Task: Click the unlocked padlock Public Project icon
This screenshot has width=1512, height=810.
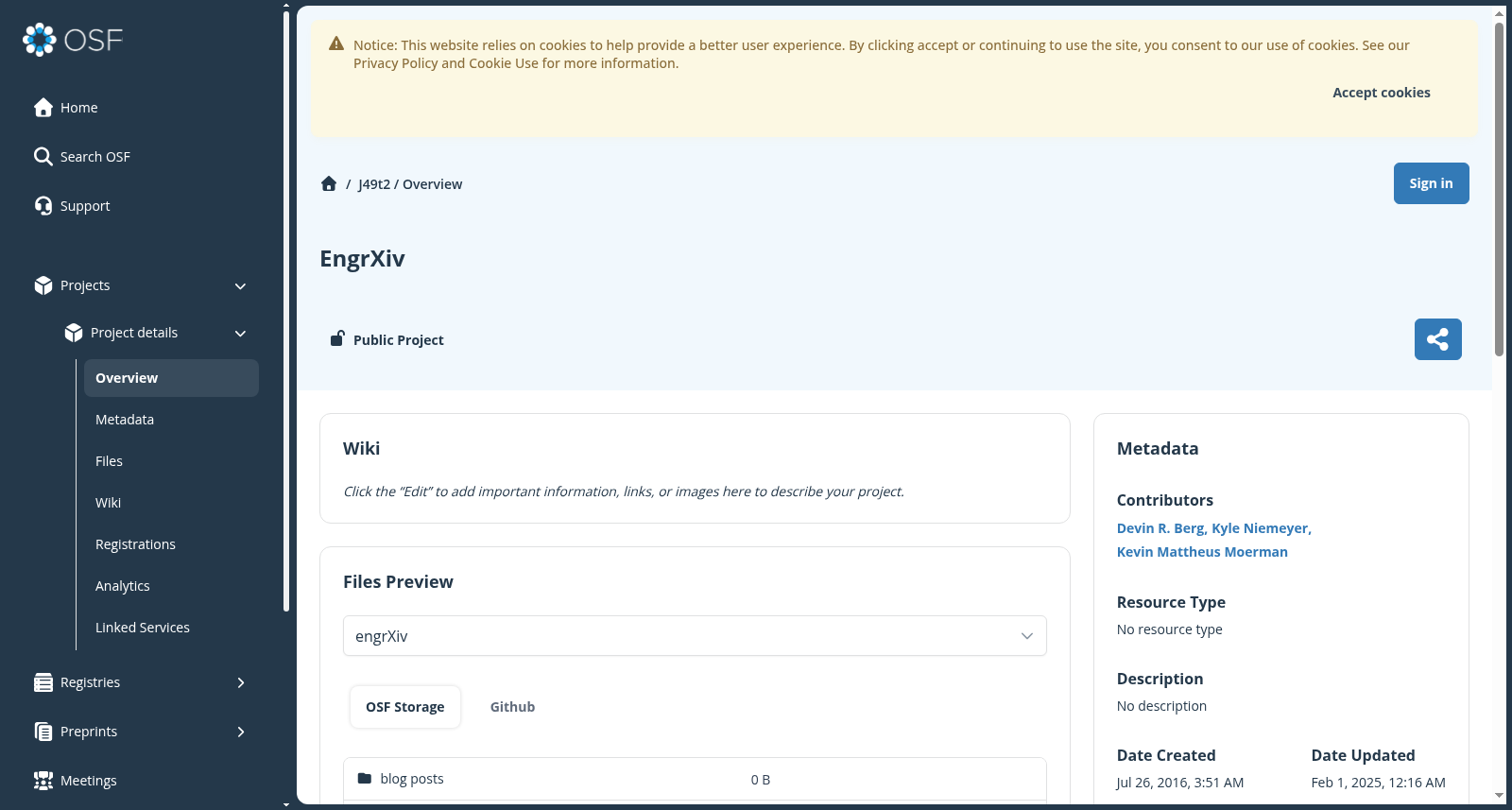Action: click(336, 338)
